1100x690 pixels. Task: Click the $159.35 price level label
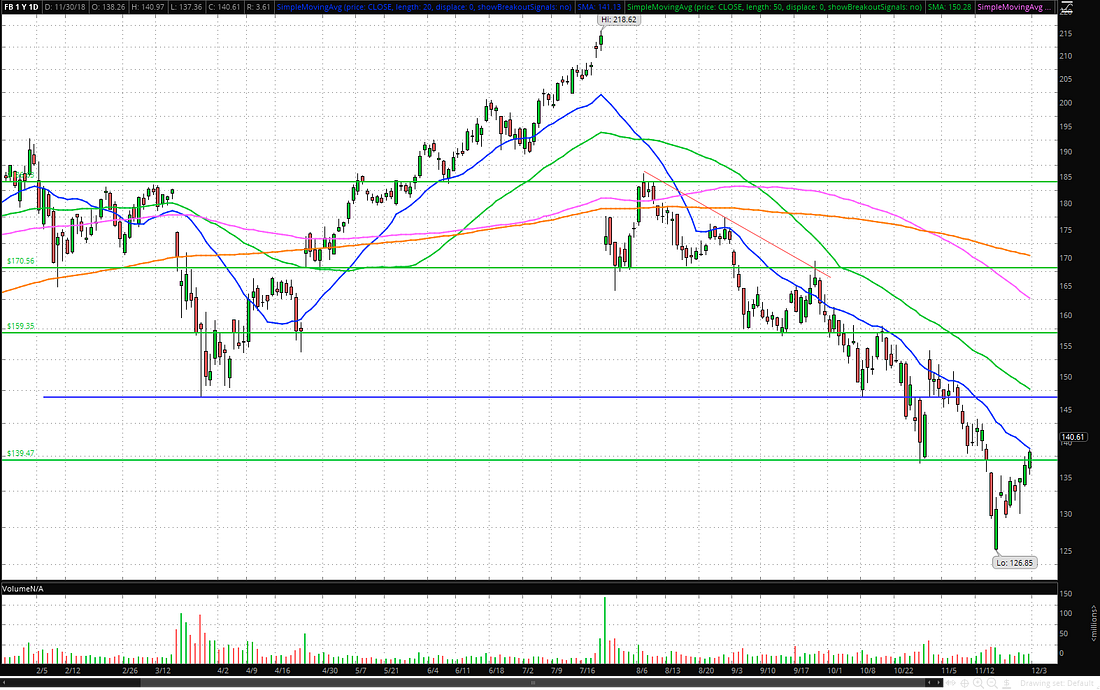20,326
